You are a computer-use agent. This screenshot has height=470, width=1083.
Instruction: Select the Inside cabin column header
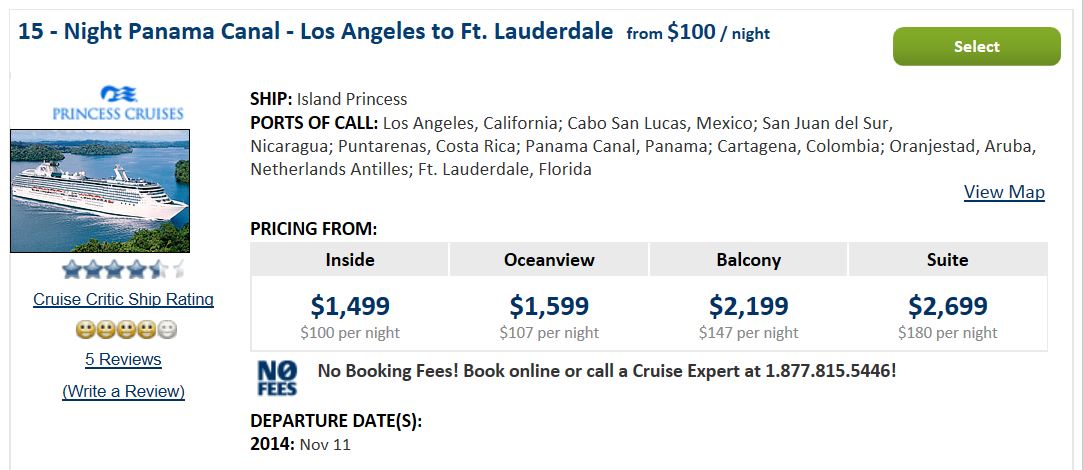coord(349,260)
